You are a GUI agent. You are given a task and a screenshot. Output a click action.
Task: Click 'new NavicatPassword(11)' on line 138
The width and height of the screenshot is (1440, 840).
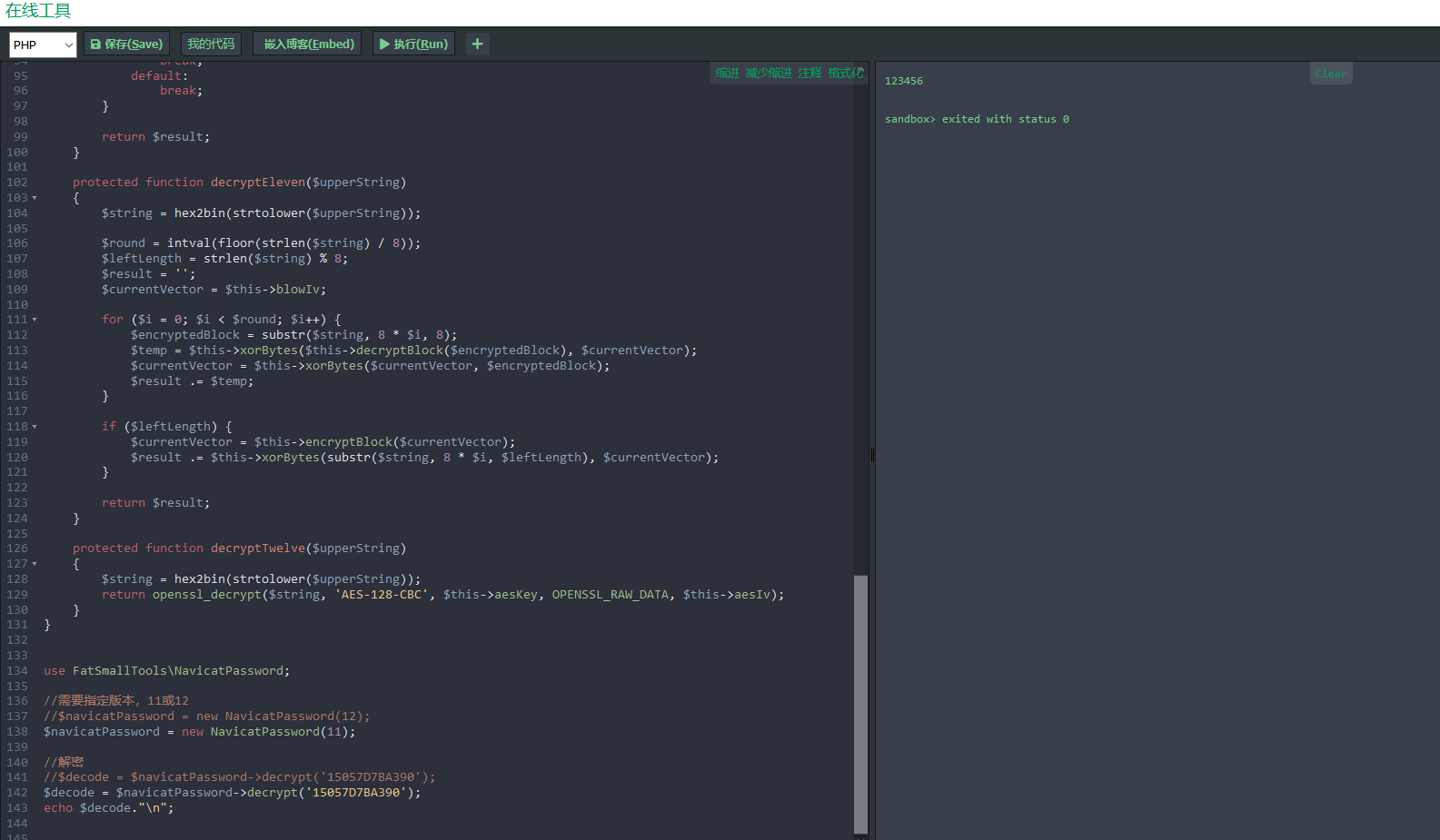265,732
